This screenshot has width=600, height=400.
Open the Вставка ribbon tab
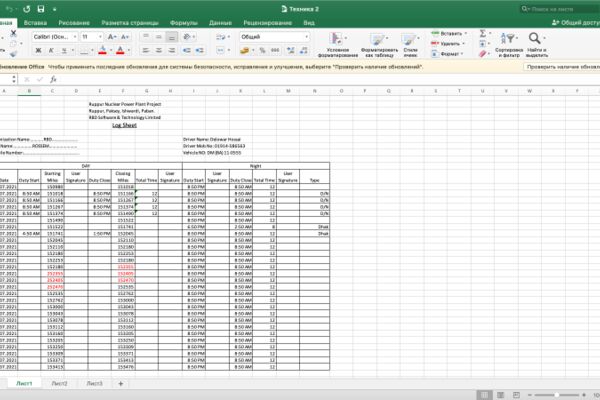tap(35, 23)
